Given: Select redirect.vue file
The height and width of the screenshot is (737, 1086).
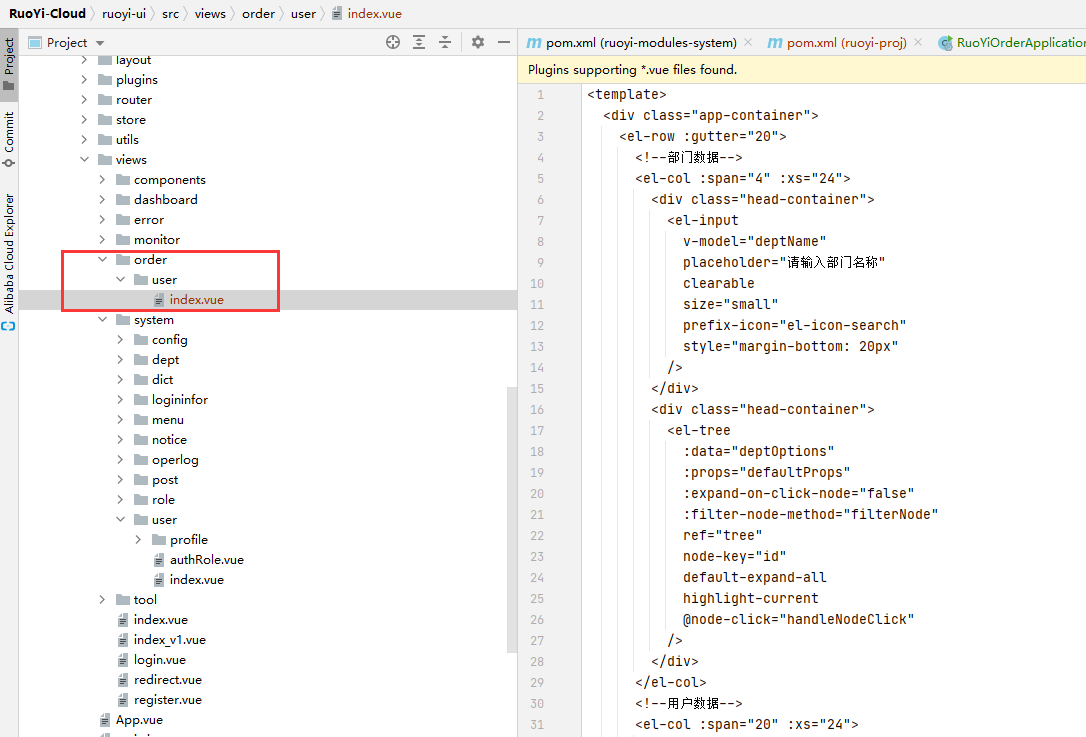Looking at the screenshot, I should (168, 680).
